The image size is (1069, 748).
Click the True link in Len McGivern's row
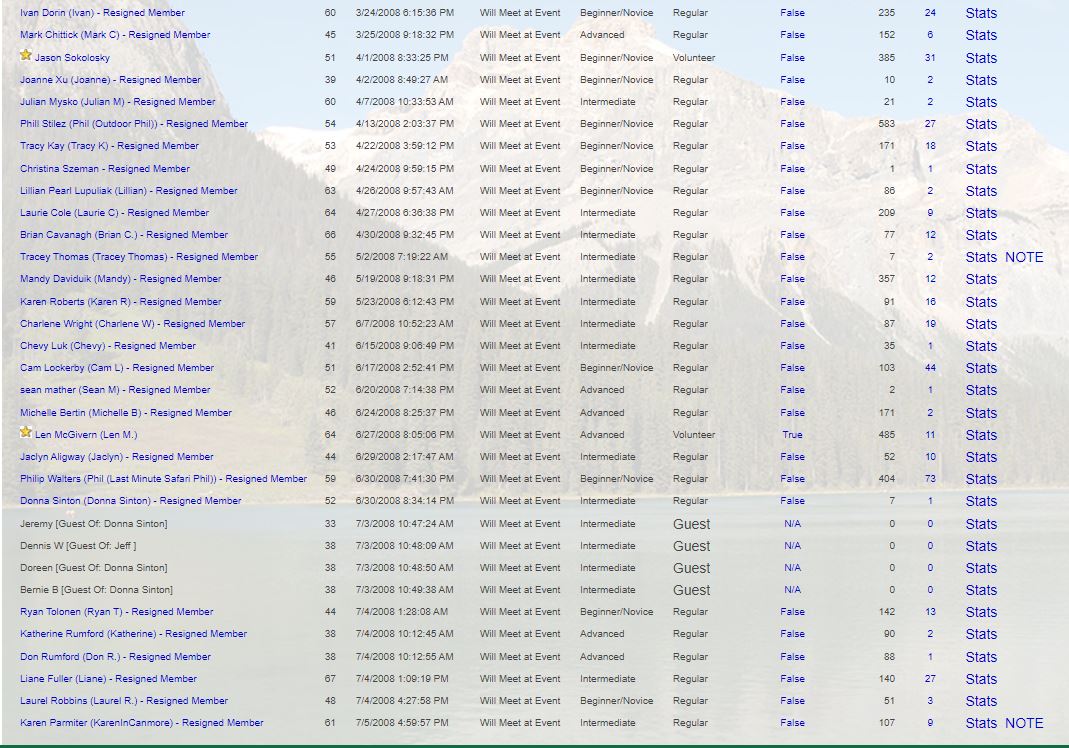792,435
